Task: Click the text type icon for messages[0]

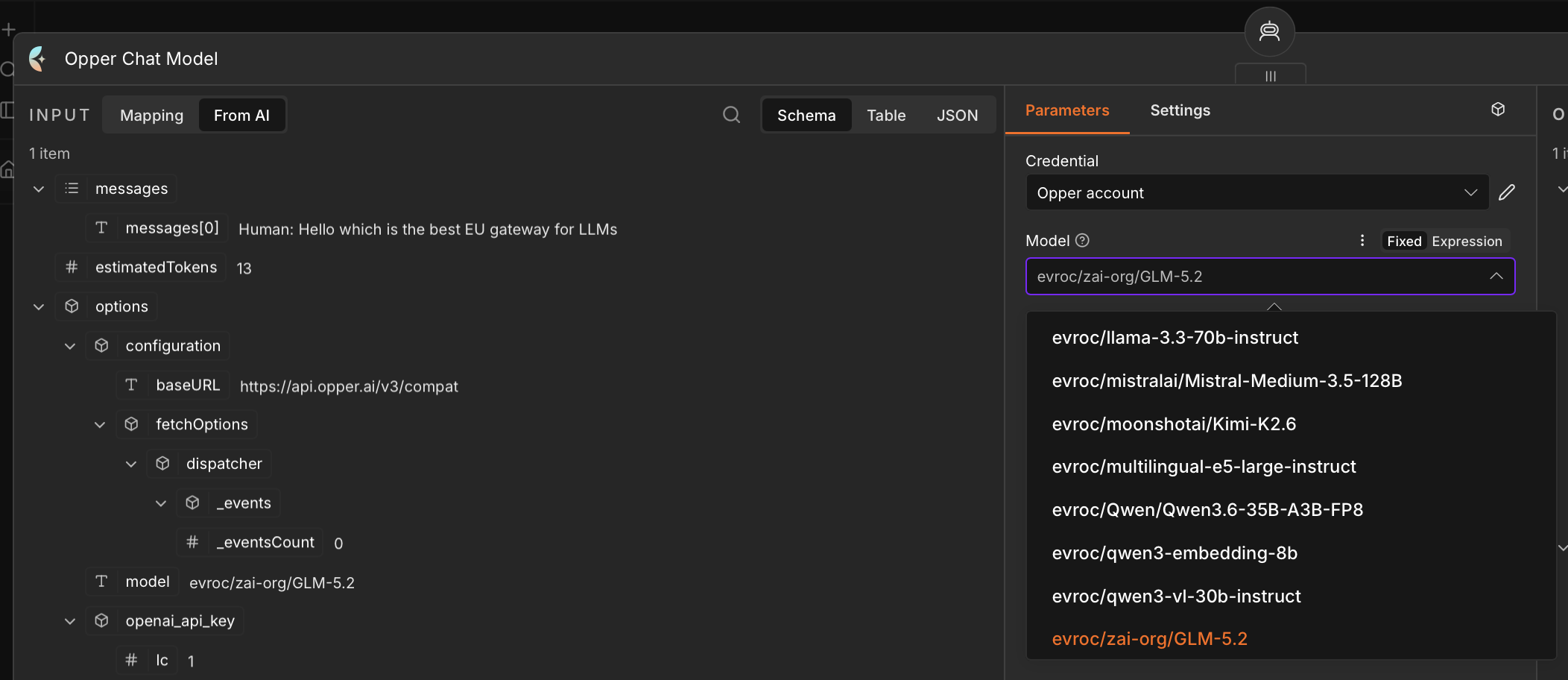Action: click(x=102, y=227)
